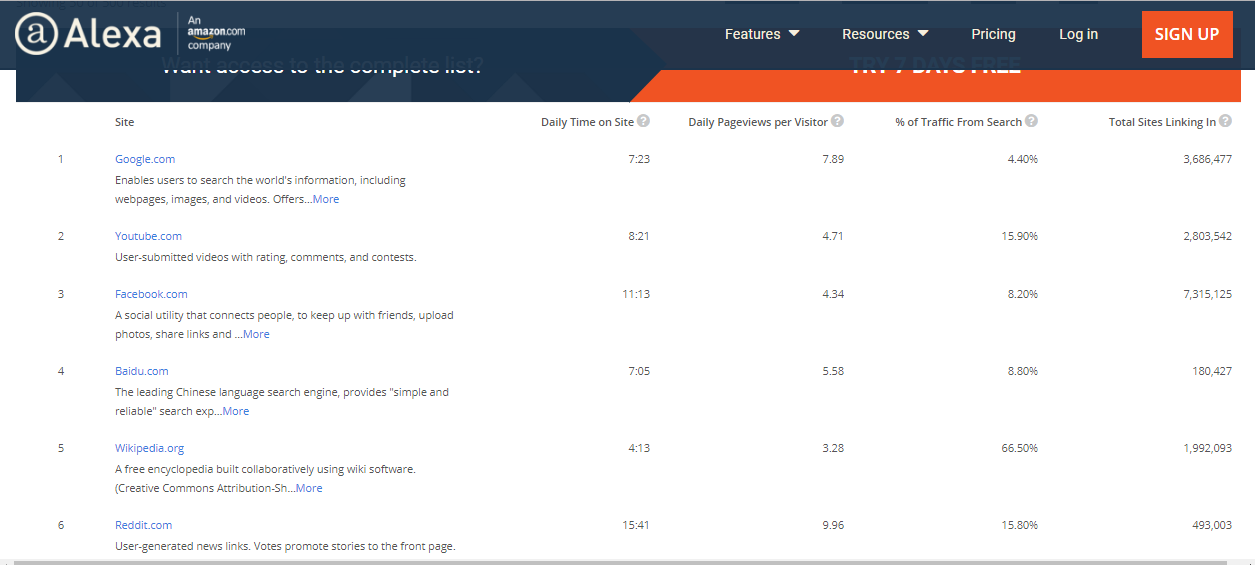Select Reddit.com's linking sites value 493,003
Screen dimensions: 1255x565
pyautogui.click(x=1213, y=525)
